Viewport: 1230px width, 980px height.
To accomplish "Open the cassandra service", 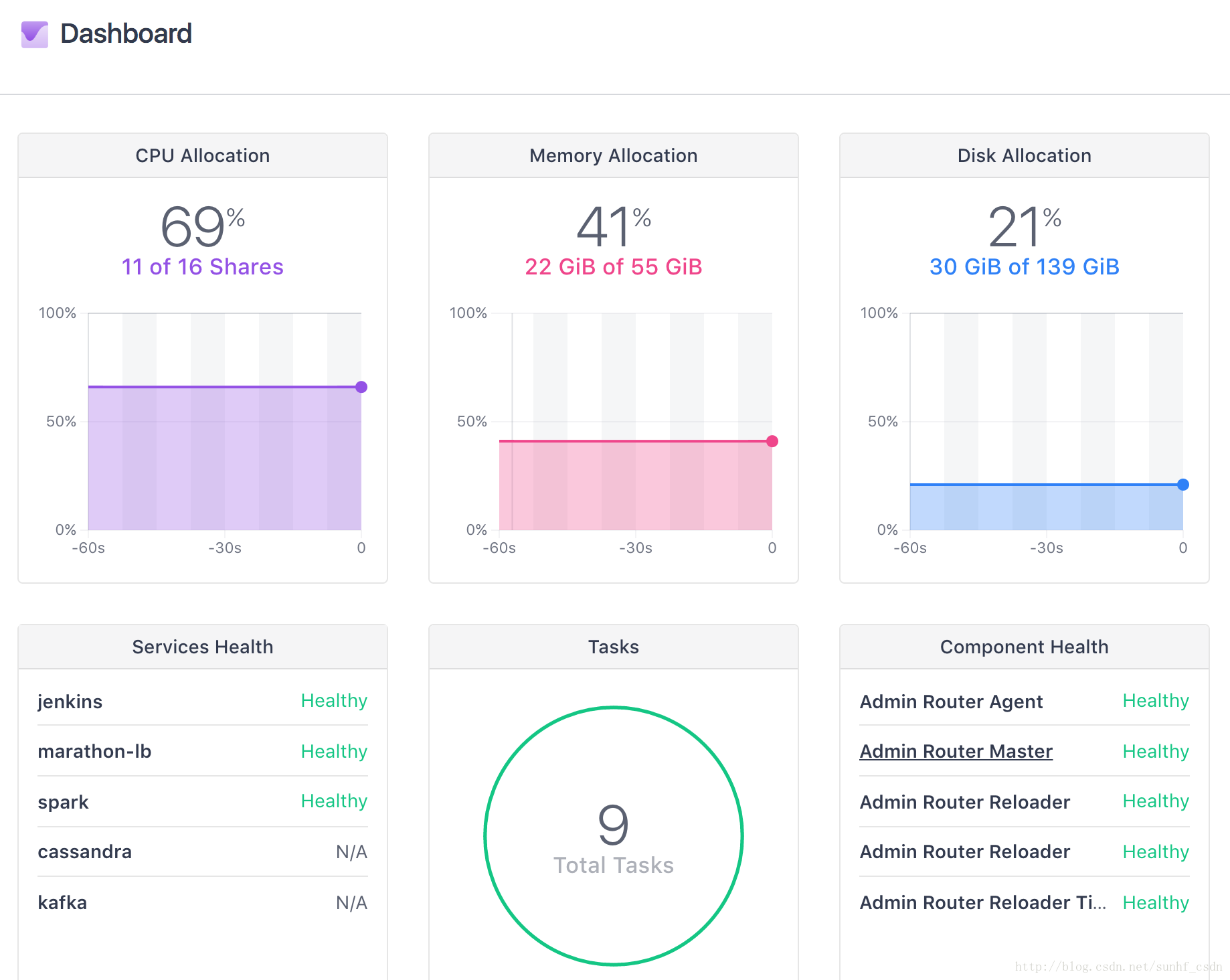I will (84, 851).
